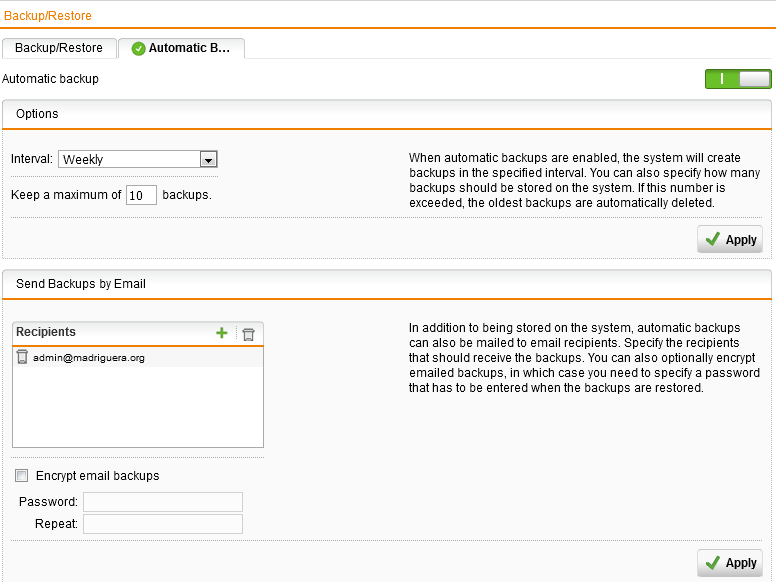The image size is (776, 582).
Task: Click the Interval dropdown arrow button
Action: [208, 159]
